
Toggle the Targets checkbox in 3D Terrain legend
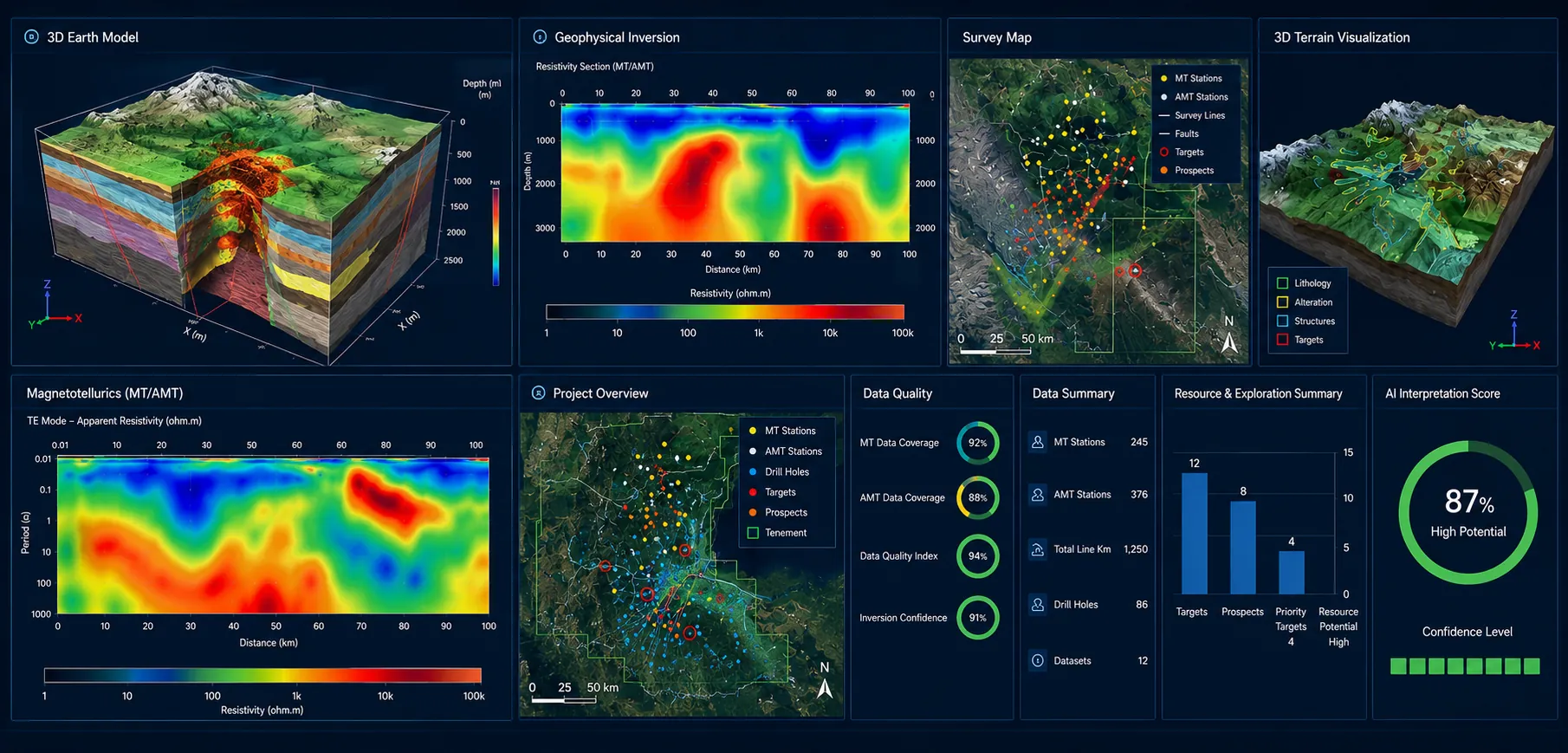(x=1283, y=340)
